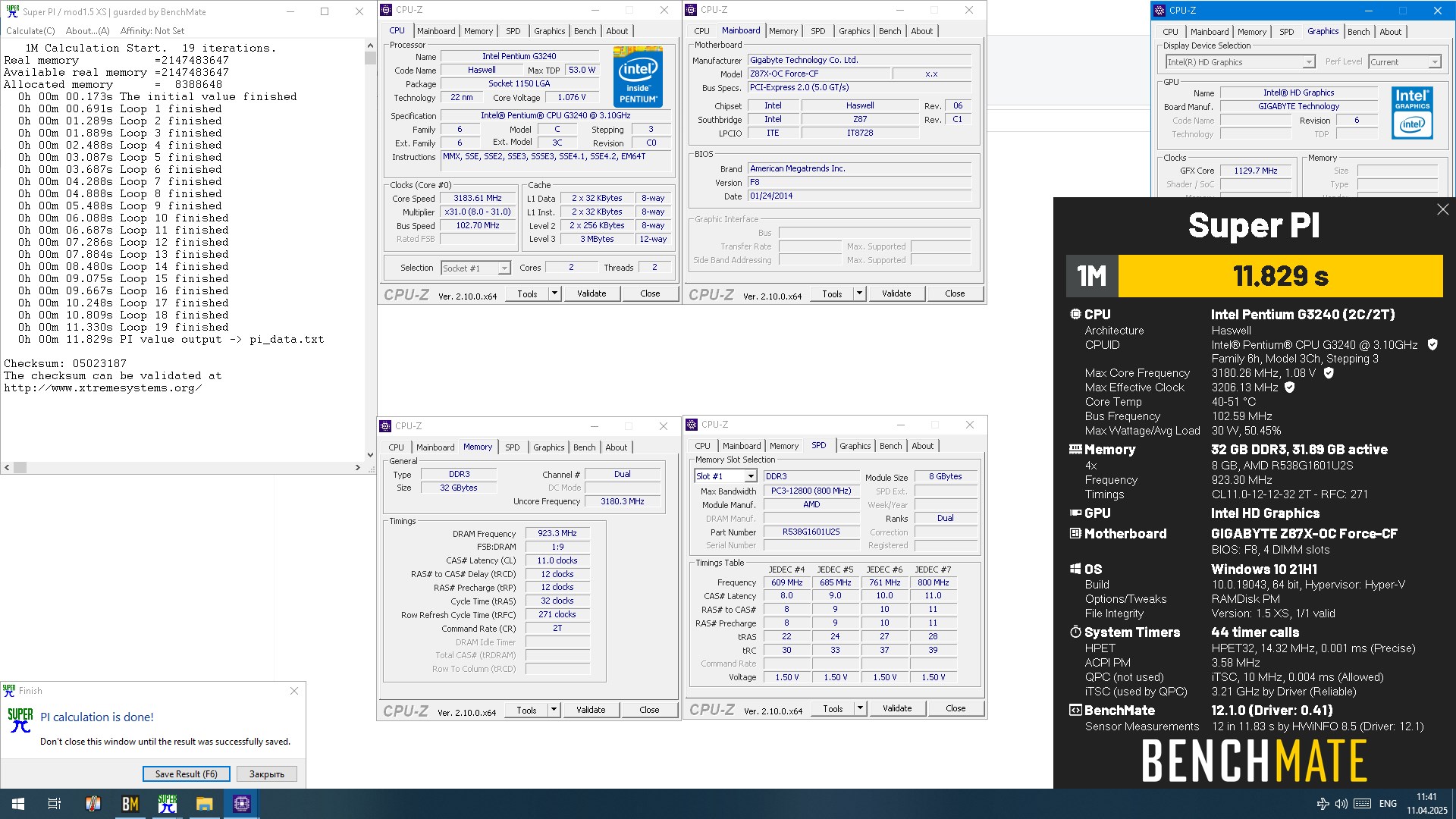Click the Intel Pentium processor logo

(638, 77)
